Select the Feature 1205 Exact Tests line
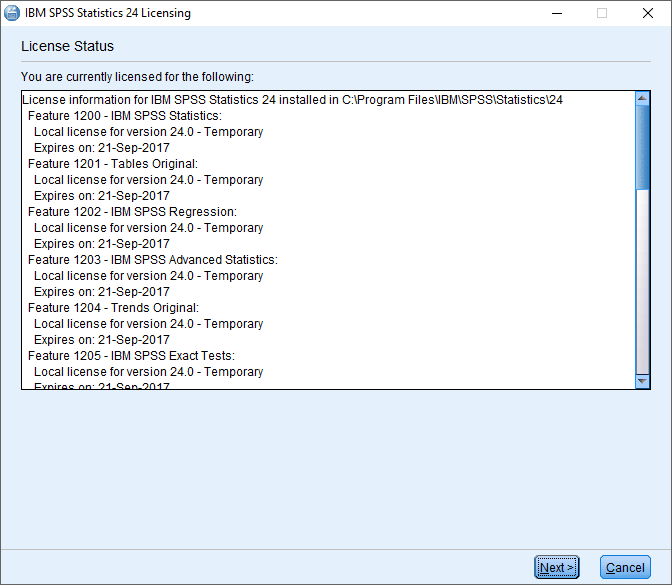The height and width of the screenshot is (585, 672). 131,356
